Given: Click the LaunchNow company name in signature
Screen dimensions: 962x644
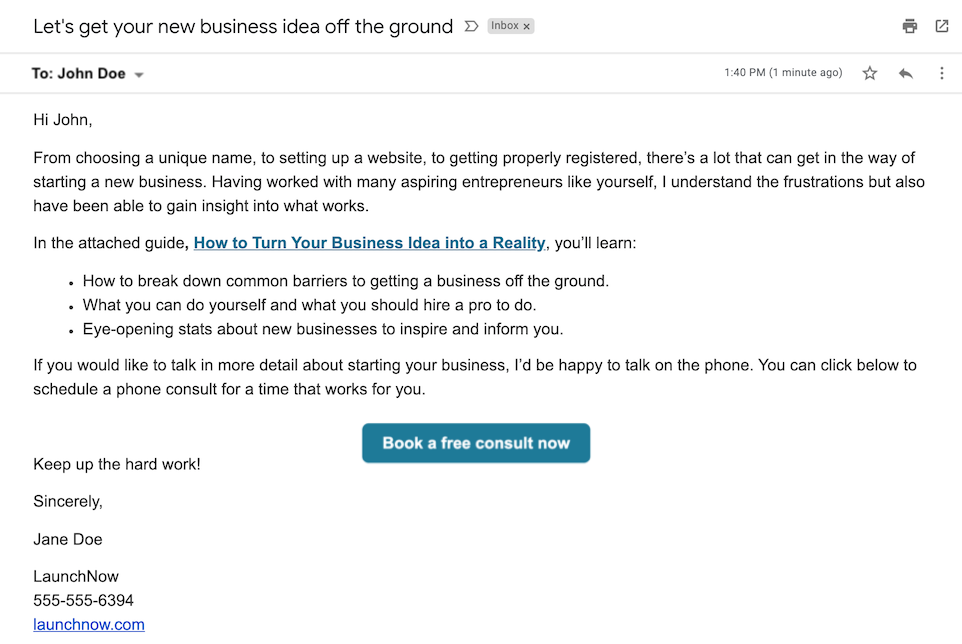Looking at the screenshot, I should point(76,577).
